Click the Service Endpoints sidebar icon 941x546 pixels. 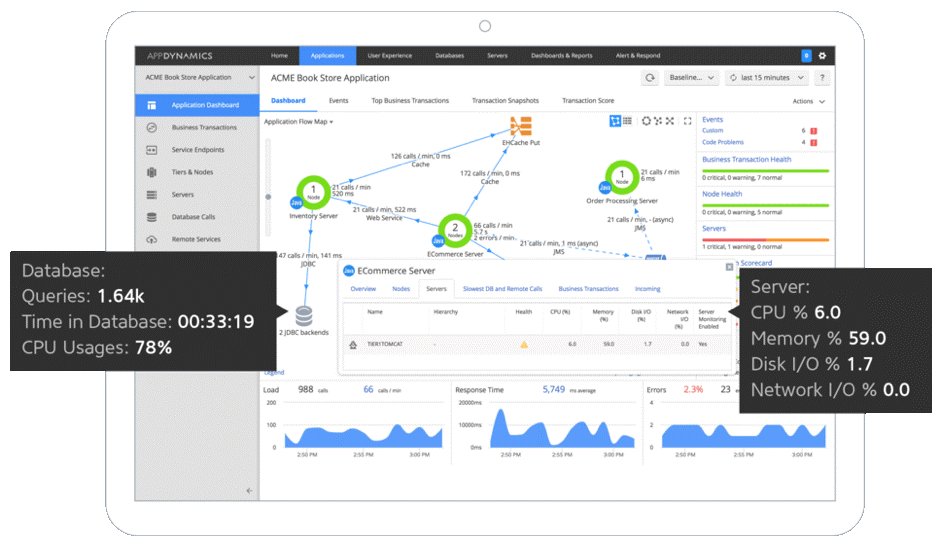click(x=152, y=150)
